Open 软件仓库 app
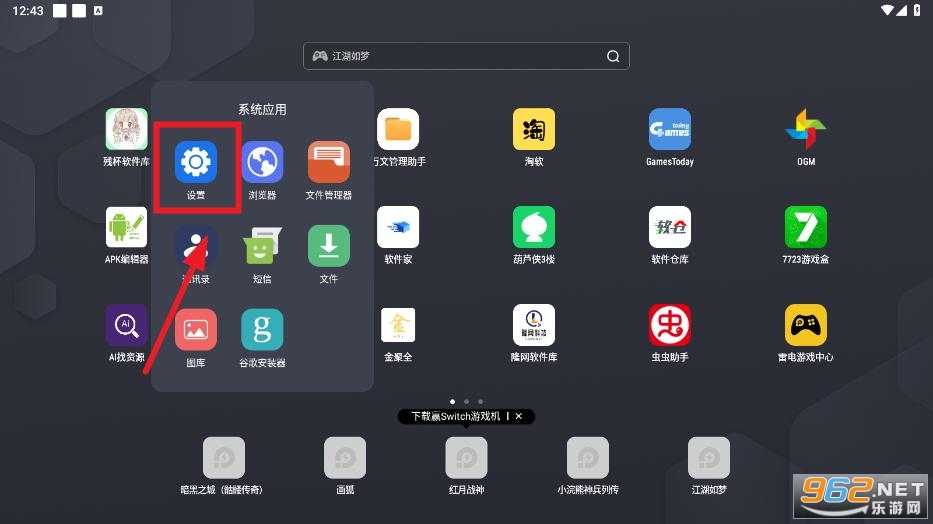This screenshot has height=524, width=933. [x=670, y=227]
